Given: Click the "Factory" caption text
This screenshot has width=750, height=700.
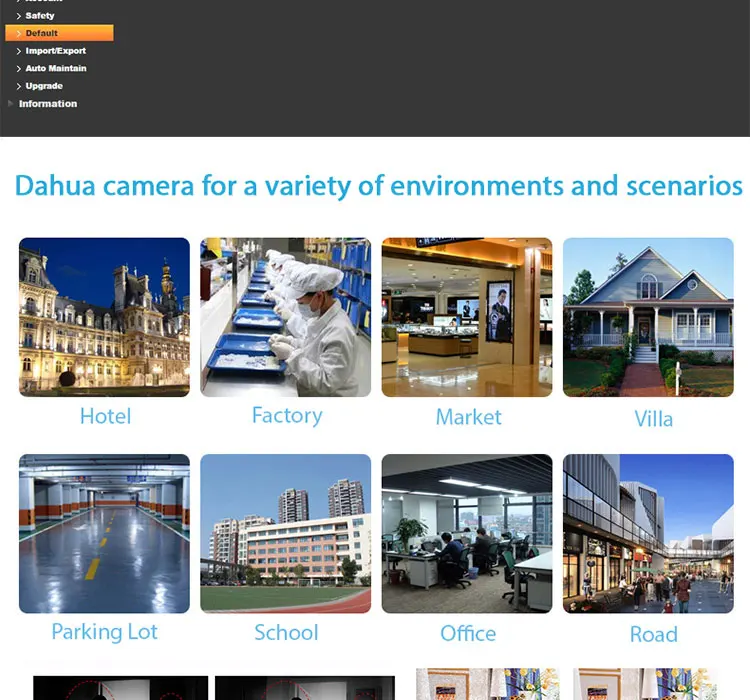Looking at the screenshot, I should (287, 416).
